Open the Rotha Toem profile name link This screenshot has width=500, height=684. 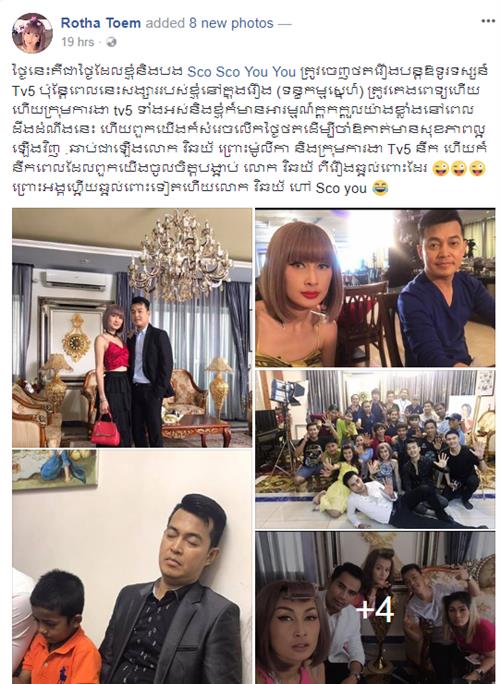click(x=101, y=23)
